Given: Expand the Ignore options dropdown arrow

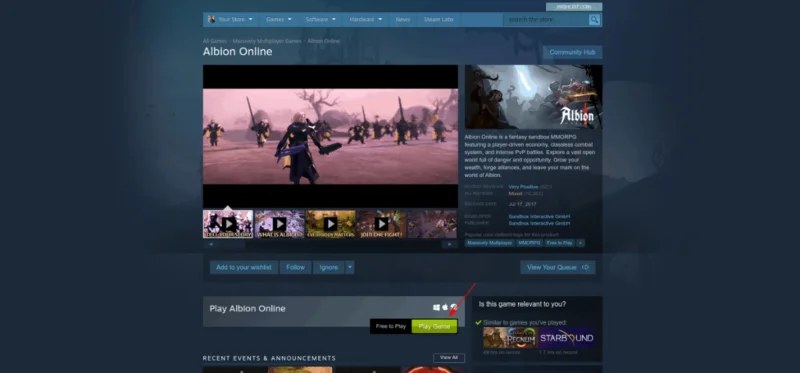Looking at the screenshot, I should pyautogui.click(x=349, y=267).
